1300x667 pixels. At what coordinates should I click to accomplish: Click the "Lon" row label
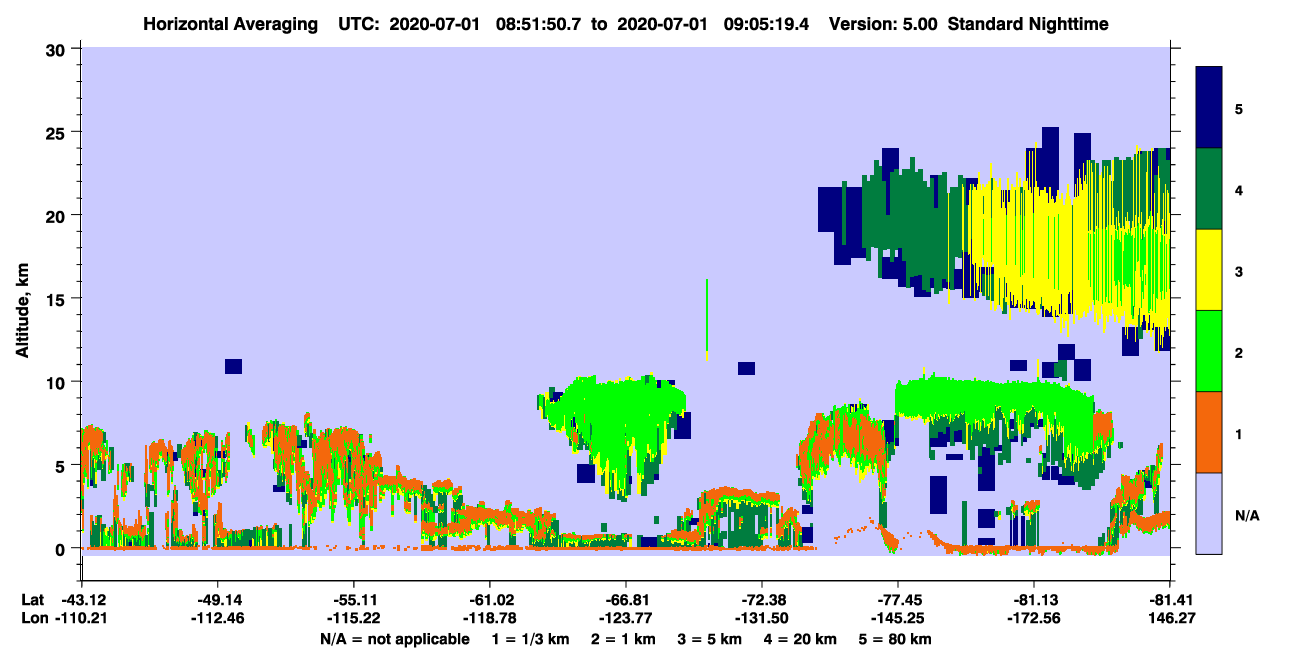pyautogui.click(x=33, y=618)
